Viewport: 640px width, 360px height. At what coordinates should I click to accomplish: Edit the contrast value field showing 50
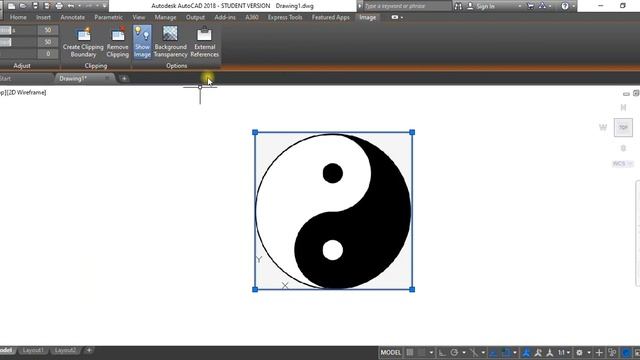(x=48, y=42)
